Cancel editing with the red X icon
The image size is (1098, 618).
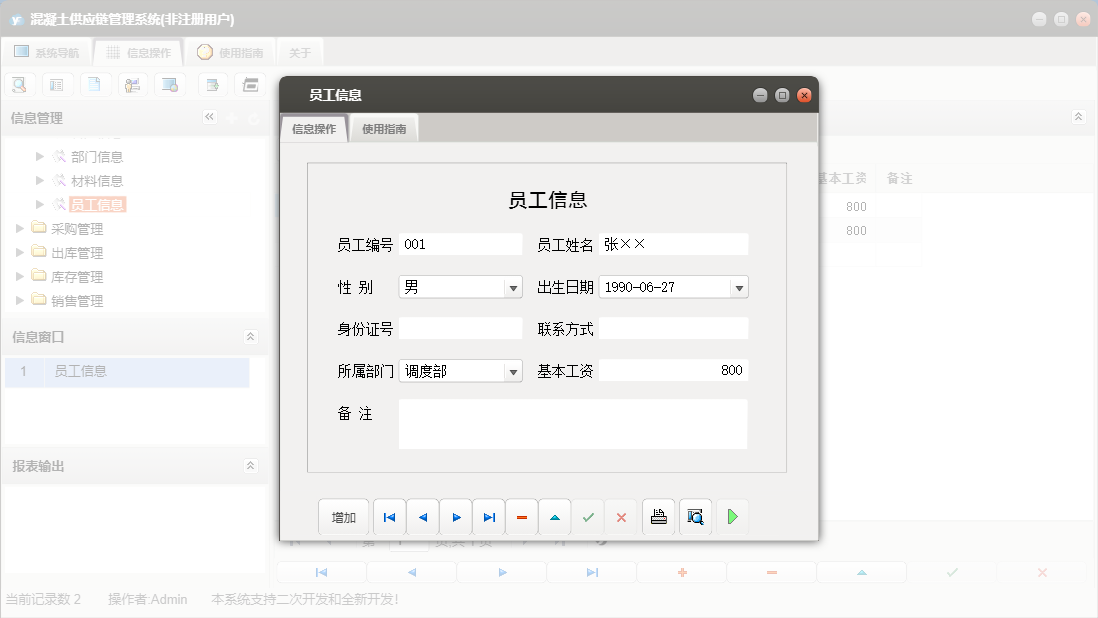[x=620, y=516]
